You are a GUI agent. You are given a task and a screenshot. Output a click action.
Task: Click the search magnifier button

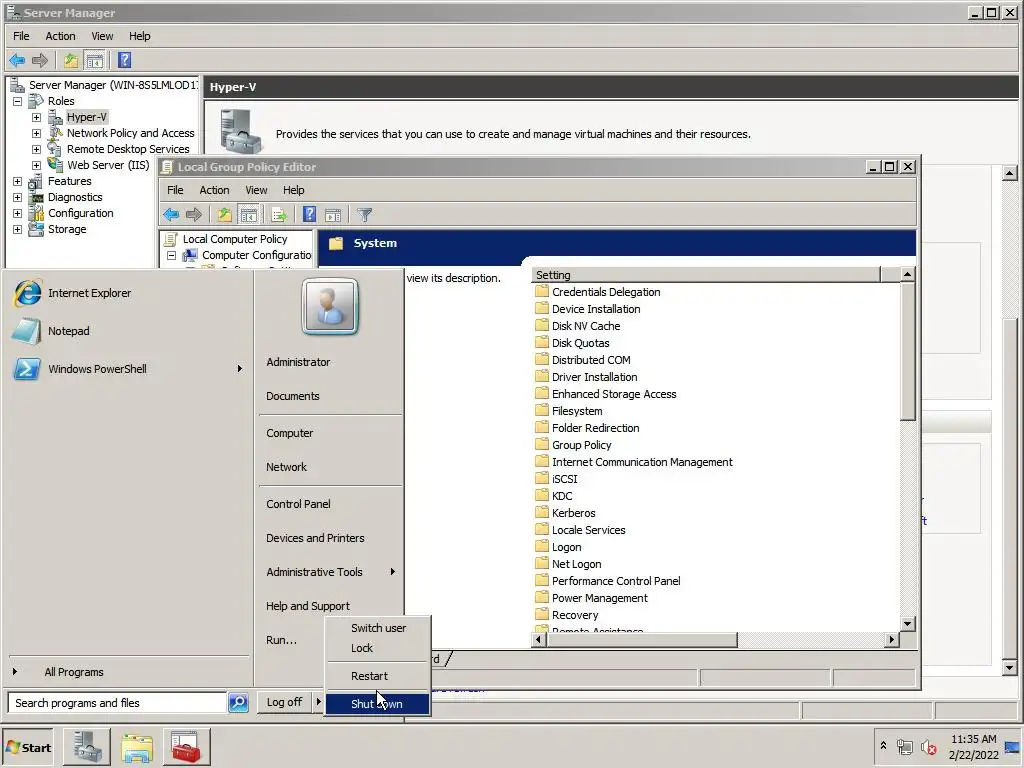tap(238, 703)
